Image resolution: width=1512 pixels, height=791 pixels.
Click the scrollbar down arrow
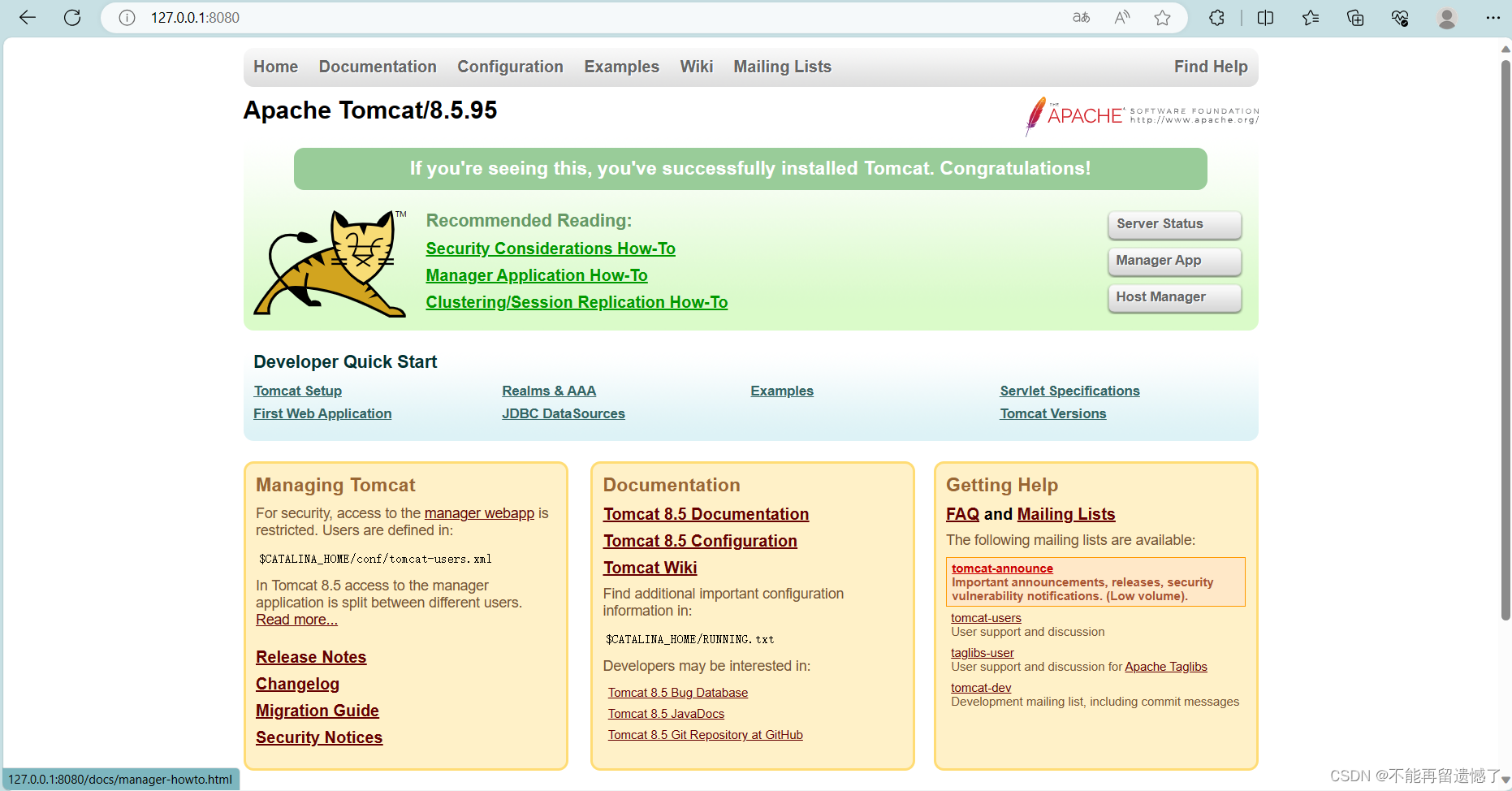1506,780
